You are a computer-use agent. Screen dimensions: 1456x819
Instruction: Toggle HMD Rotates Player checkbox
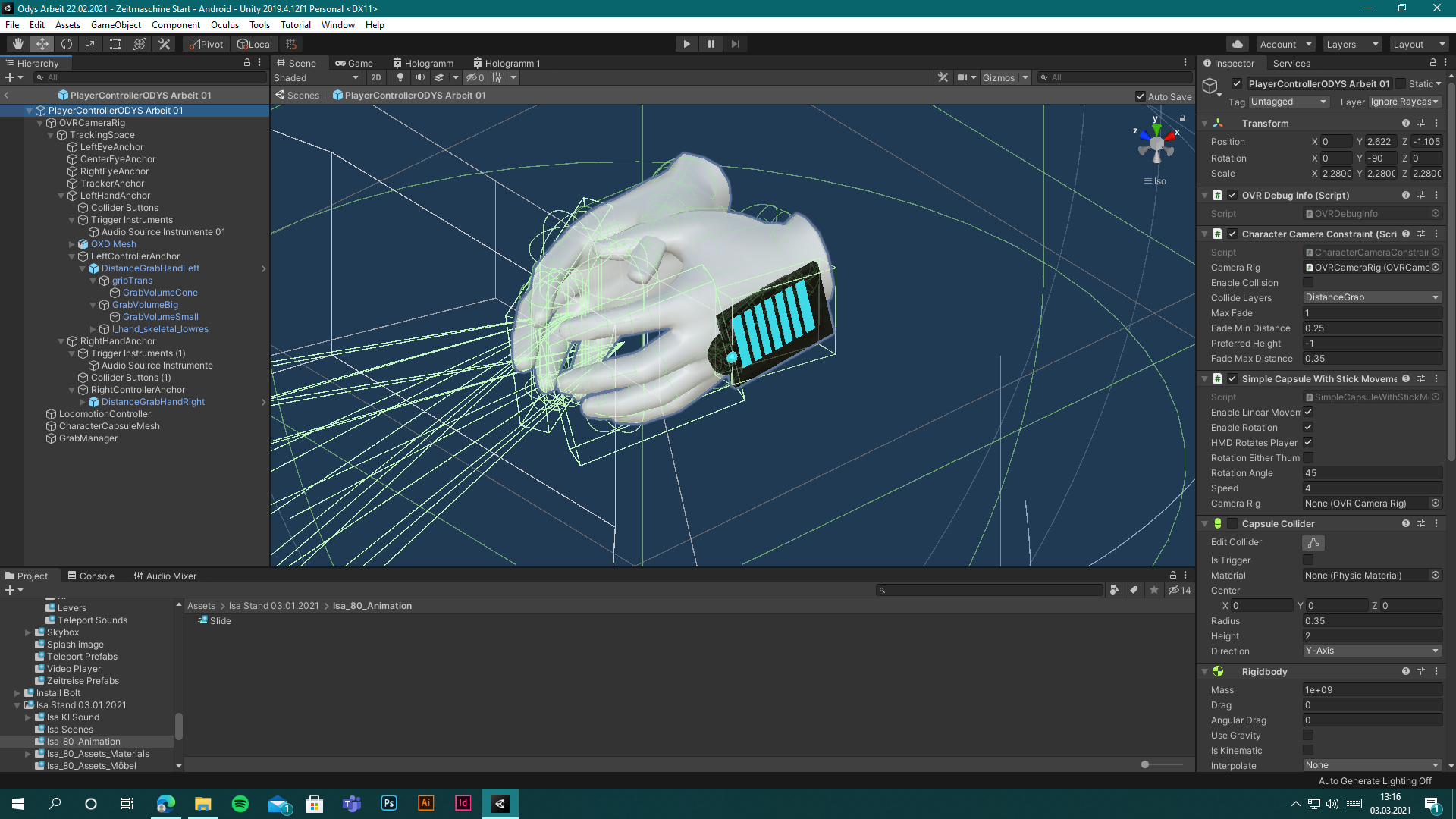(x=1308, y=442)
